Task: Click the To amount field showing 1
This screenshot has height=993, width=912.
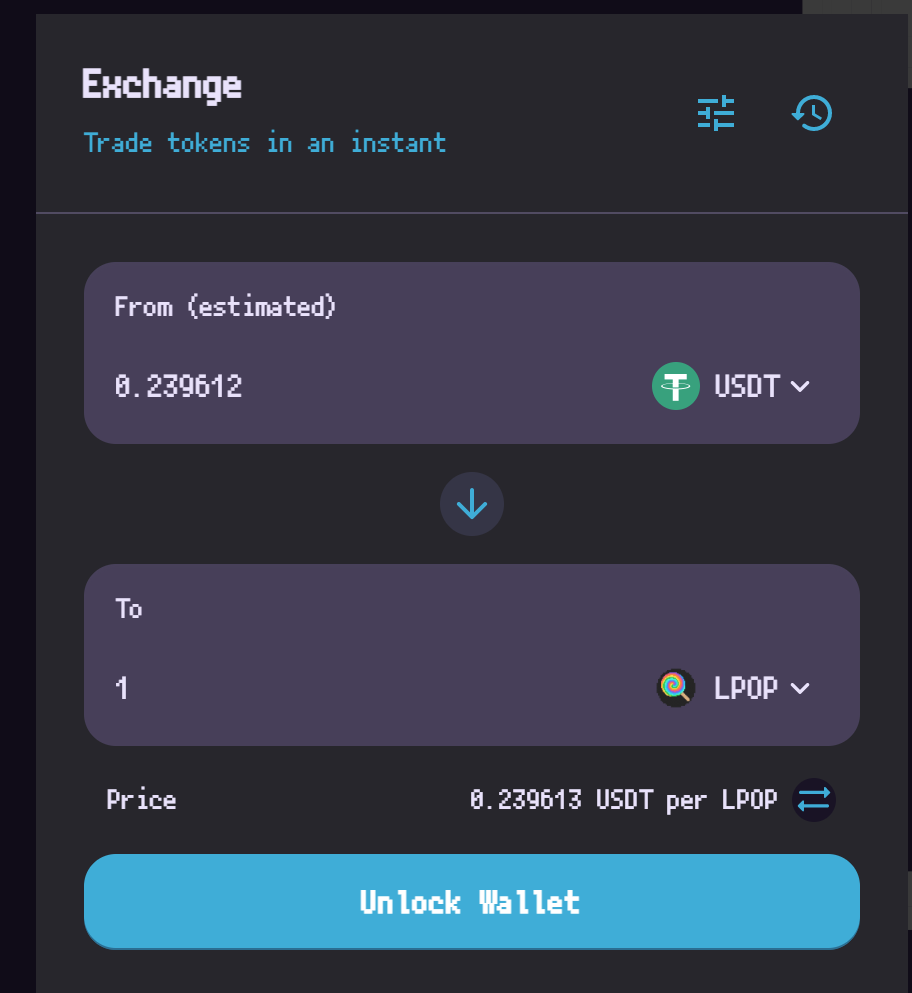Action: pos(374,688)
